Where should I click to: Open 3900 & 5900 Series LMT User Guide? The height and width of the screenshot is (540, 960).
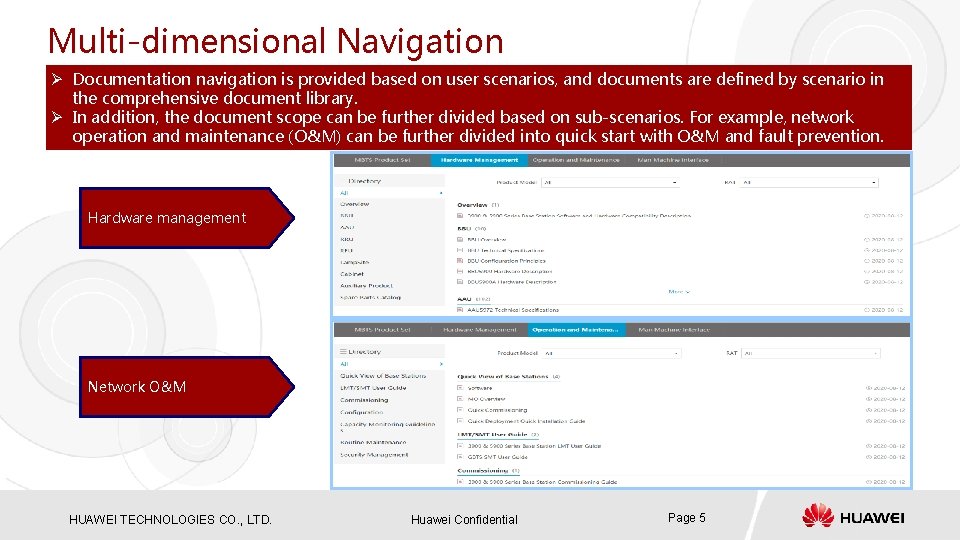[534, 446]
